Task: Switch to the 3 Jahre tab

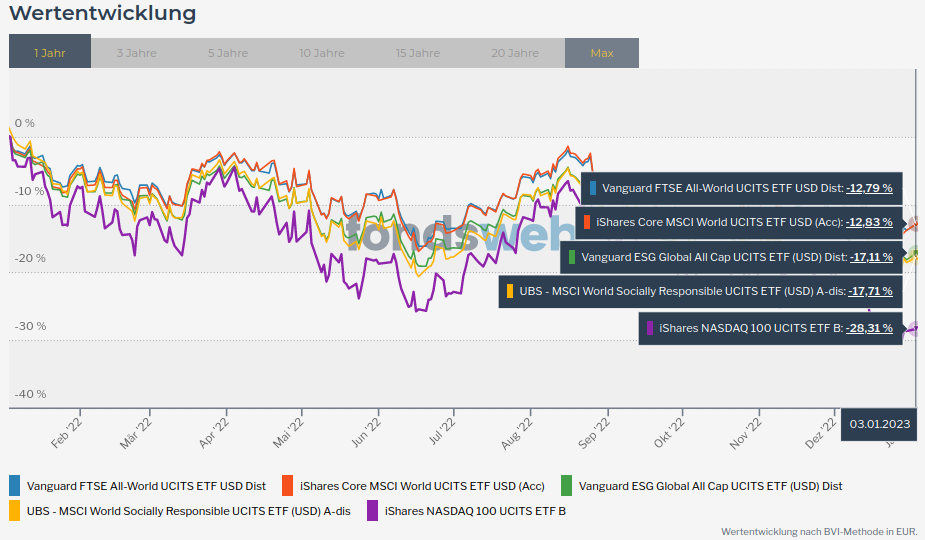Action: (136, 53)
